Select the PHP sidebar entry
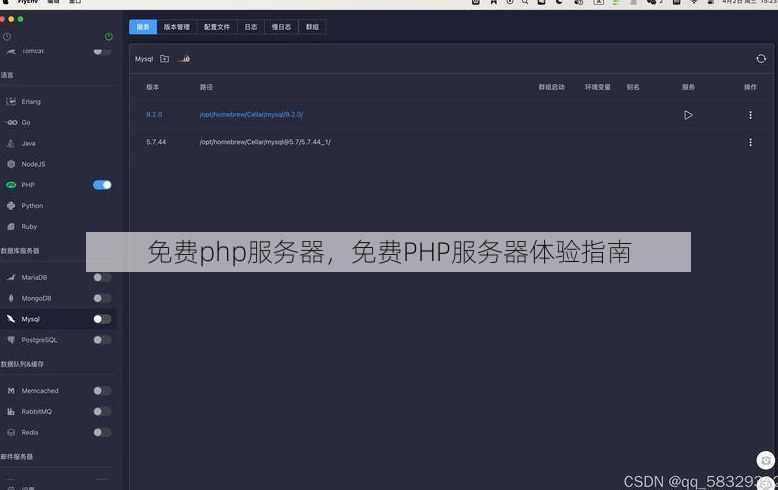The height and width of the screenshot is (490, 778). coord(28,184)
